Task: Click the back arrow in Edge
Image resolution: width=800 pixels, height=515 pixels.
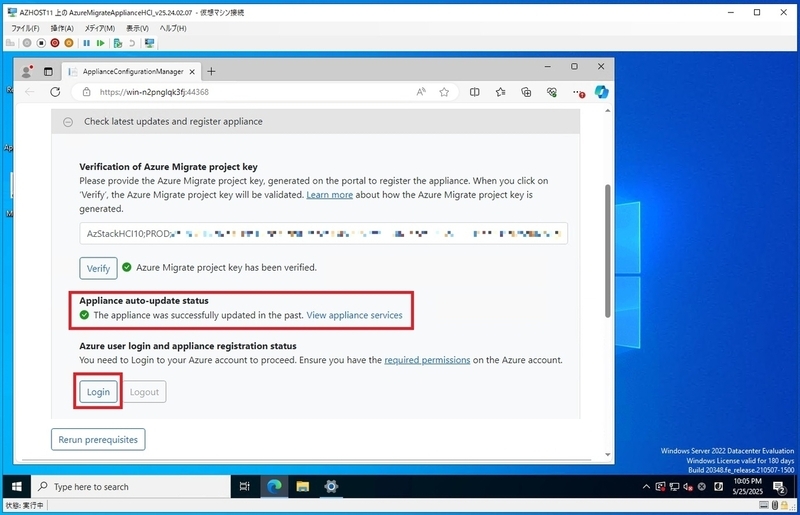Action: [30, 92]
